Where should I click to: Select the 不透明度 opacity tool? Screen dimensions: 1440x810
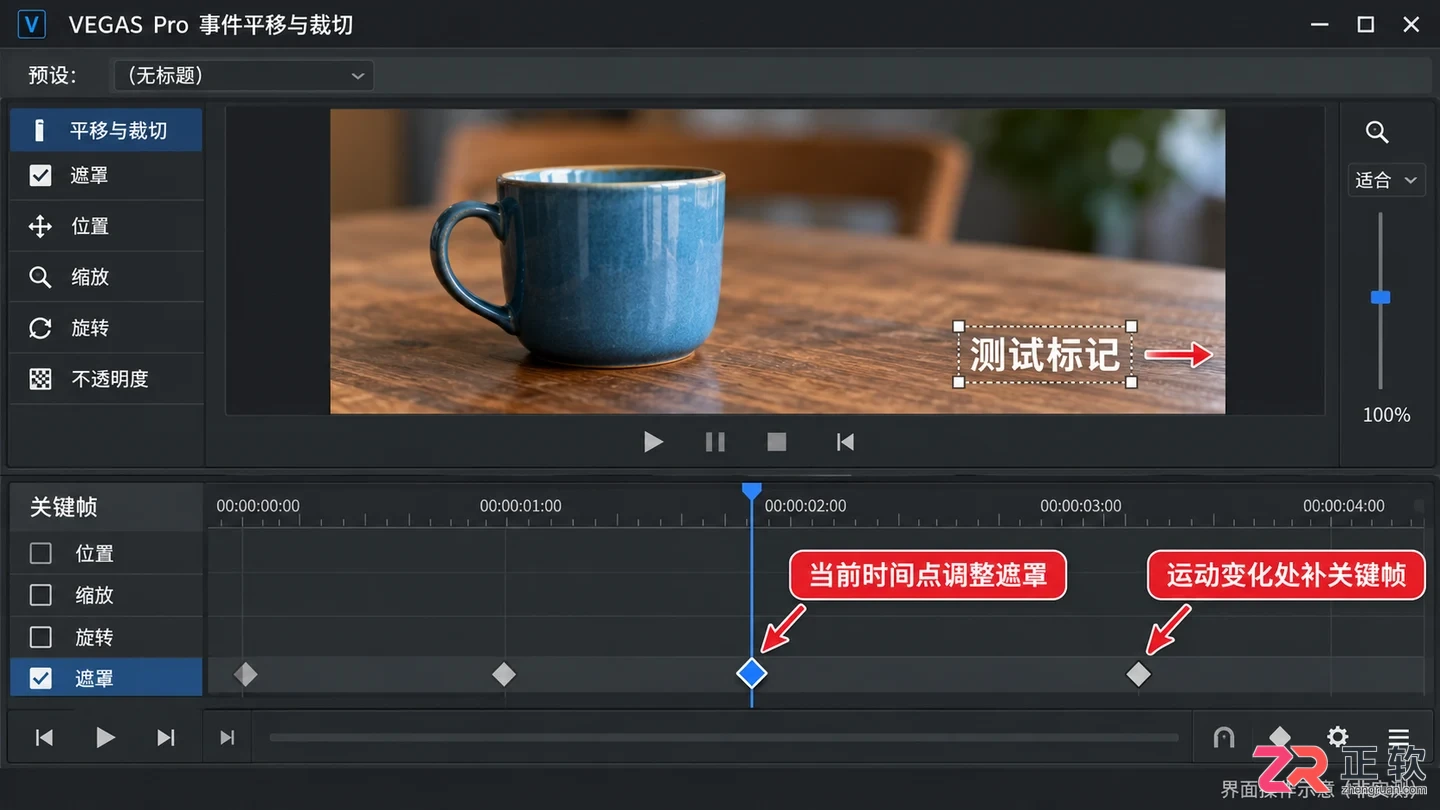[x=106, y=379]
